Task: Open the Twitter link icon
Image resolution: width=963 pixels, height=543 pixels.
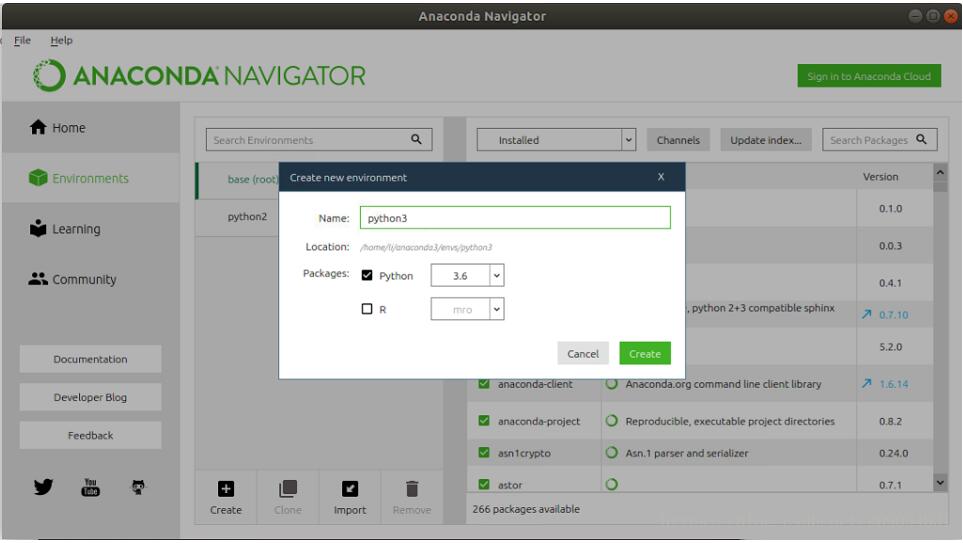Action: tap(43, 487)
